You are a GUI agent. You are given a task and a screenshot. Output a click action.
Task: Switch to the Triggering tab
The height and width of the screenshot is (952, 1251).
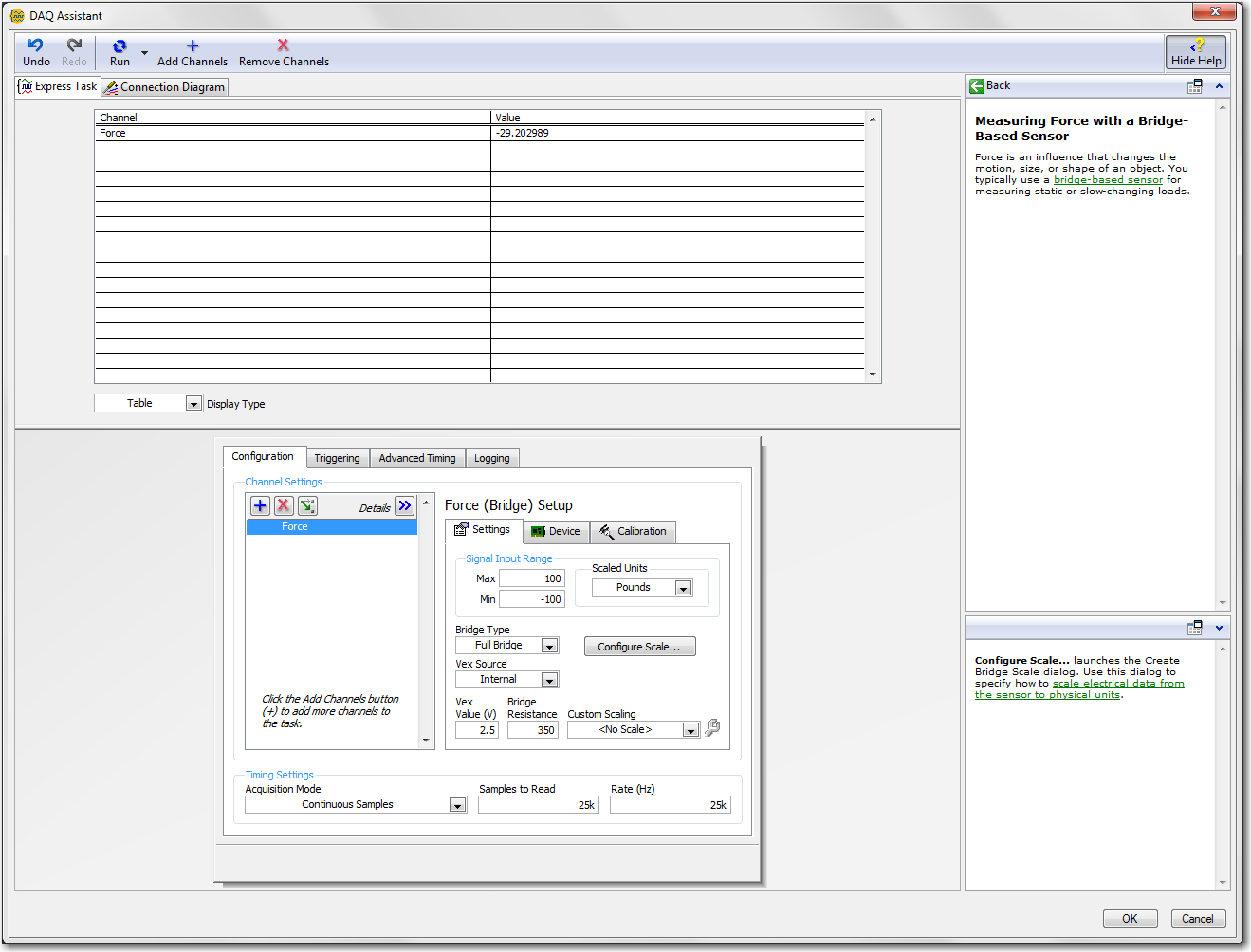337,458
